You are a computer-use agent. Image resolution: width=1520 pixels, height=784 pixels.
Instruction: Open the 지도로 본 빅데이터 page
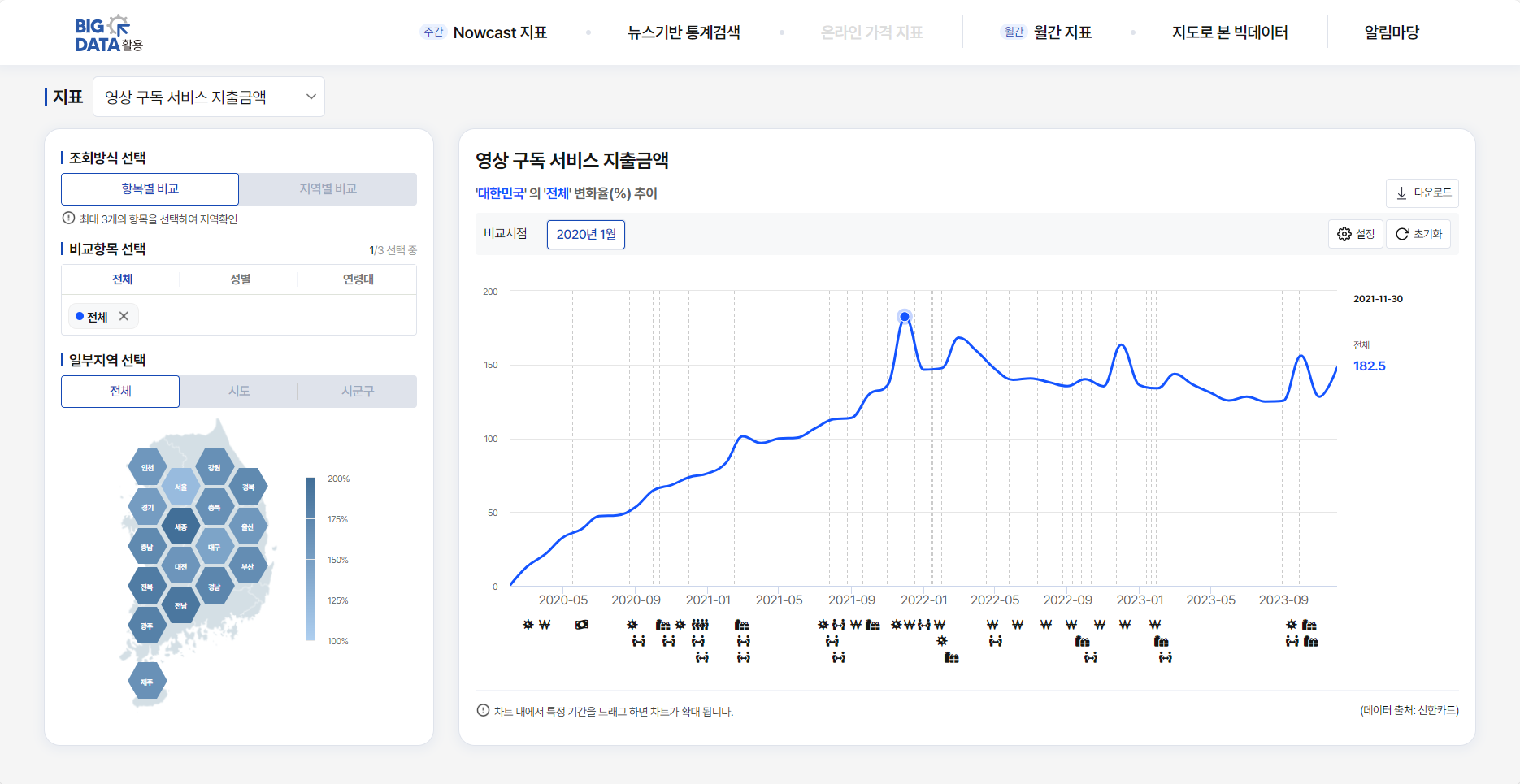(x=1230, y=32)
